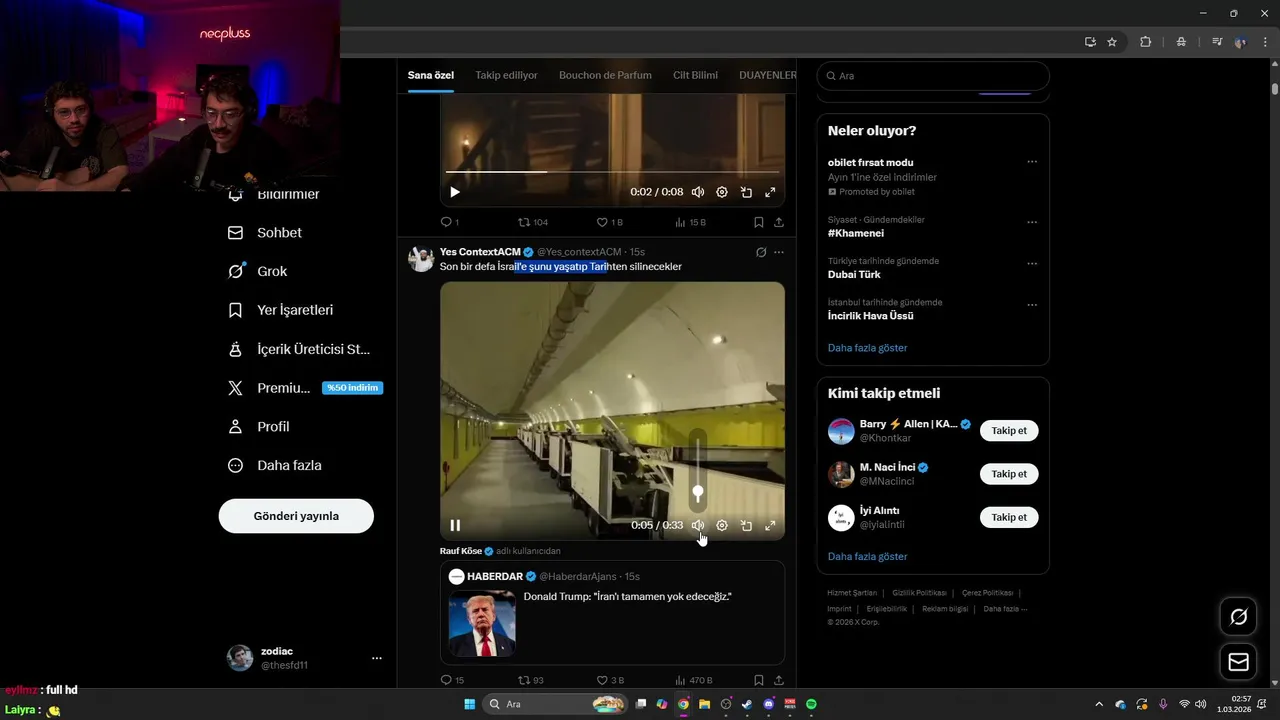Open account menu for zodiac @thesfd11

point(304,658)
